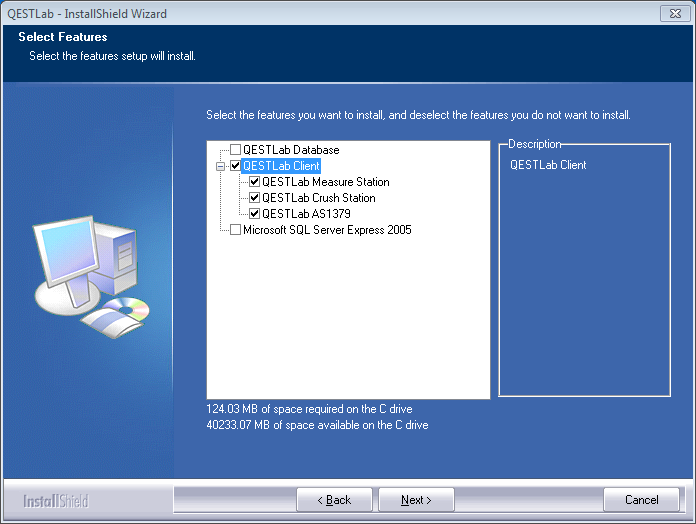Screen dimensions: 696x524
Task: Uncheck the QESTLab Client checkbox
Action: 235,166
